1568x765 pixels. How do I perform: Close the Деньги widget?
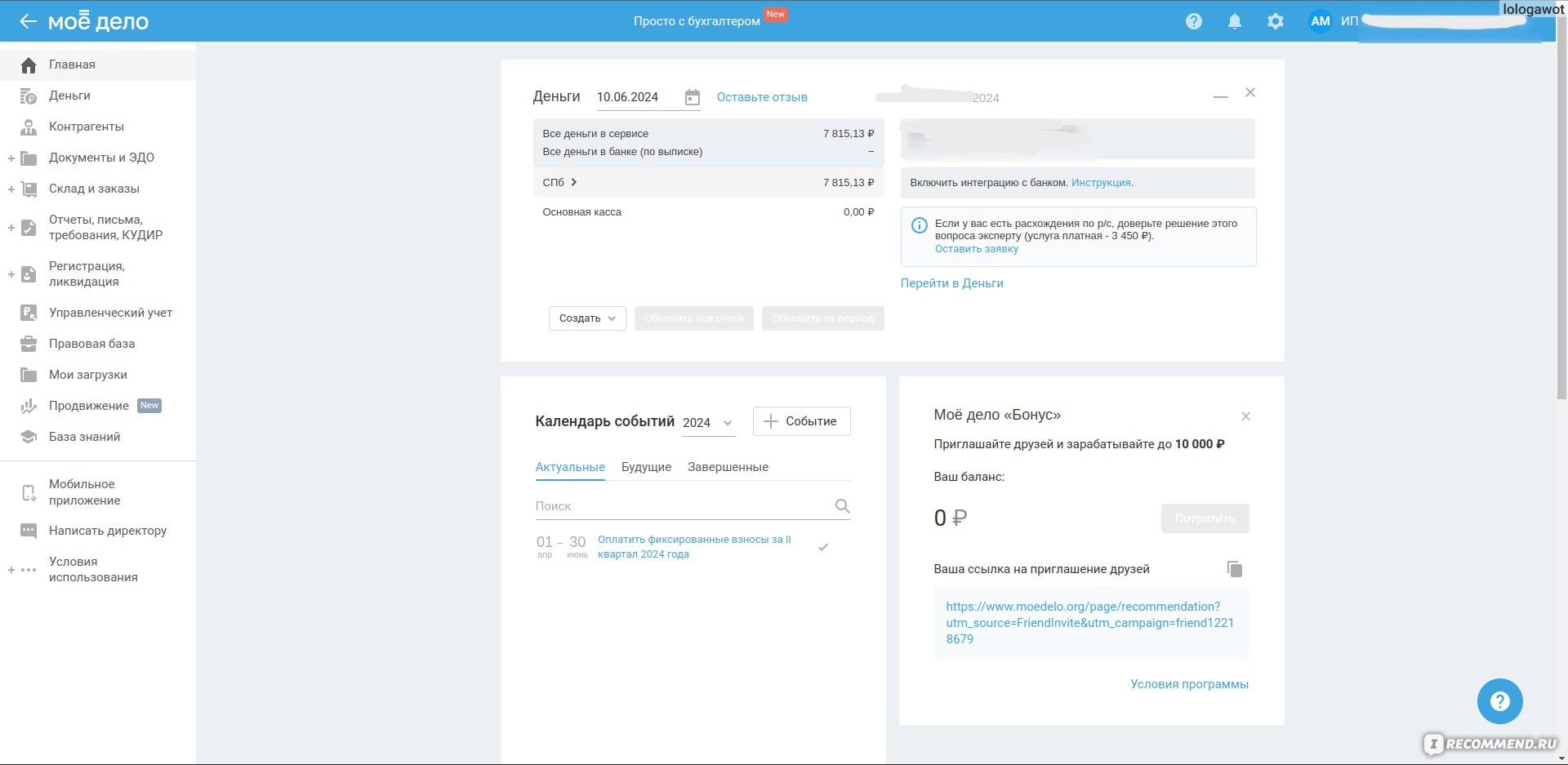pyautogui.click(x=1250, y=92)
